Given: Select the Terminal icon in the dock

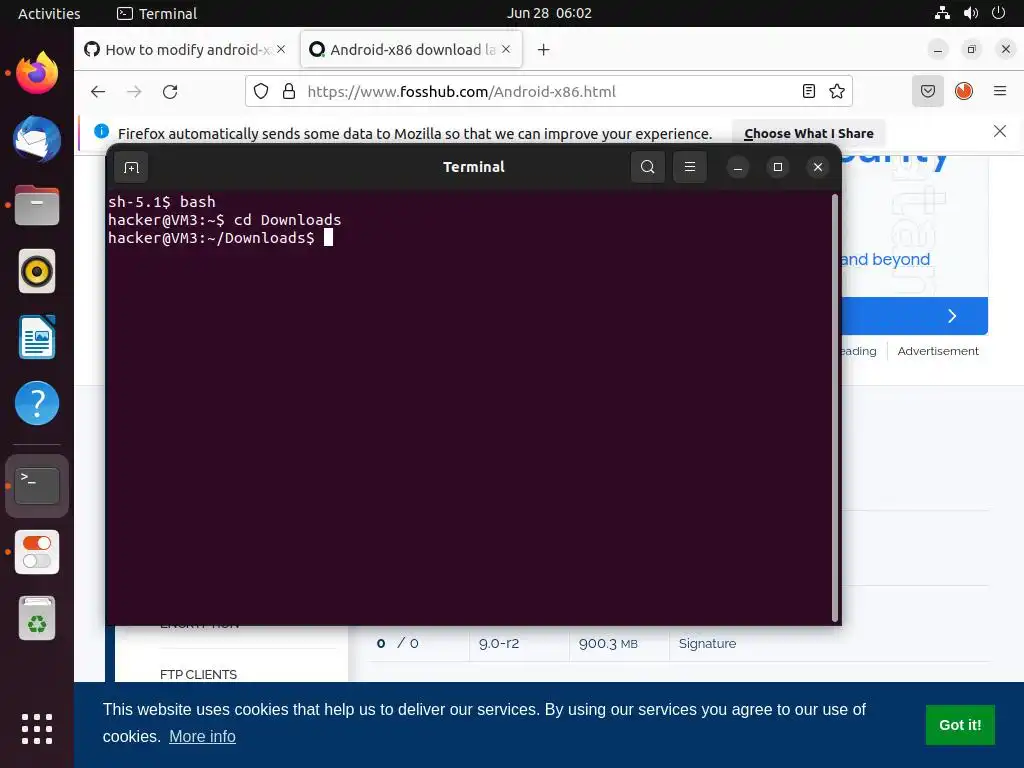Looking at the screenshot, I should [37, 486].
